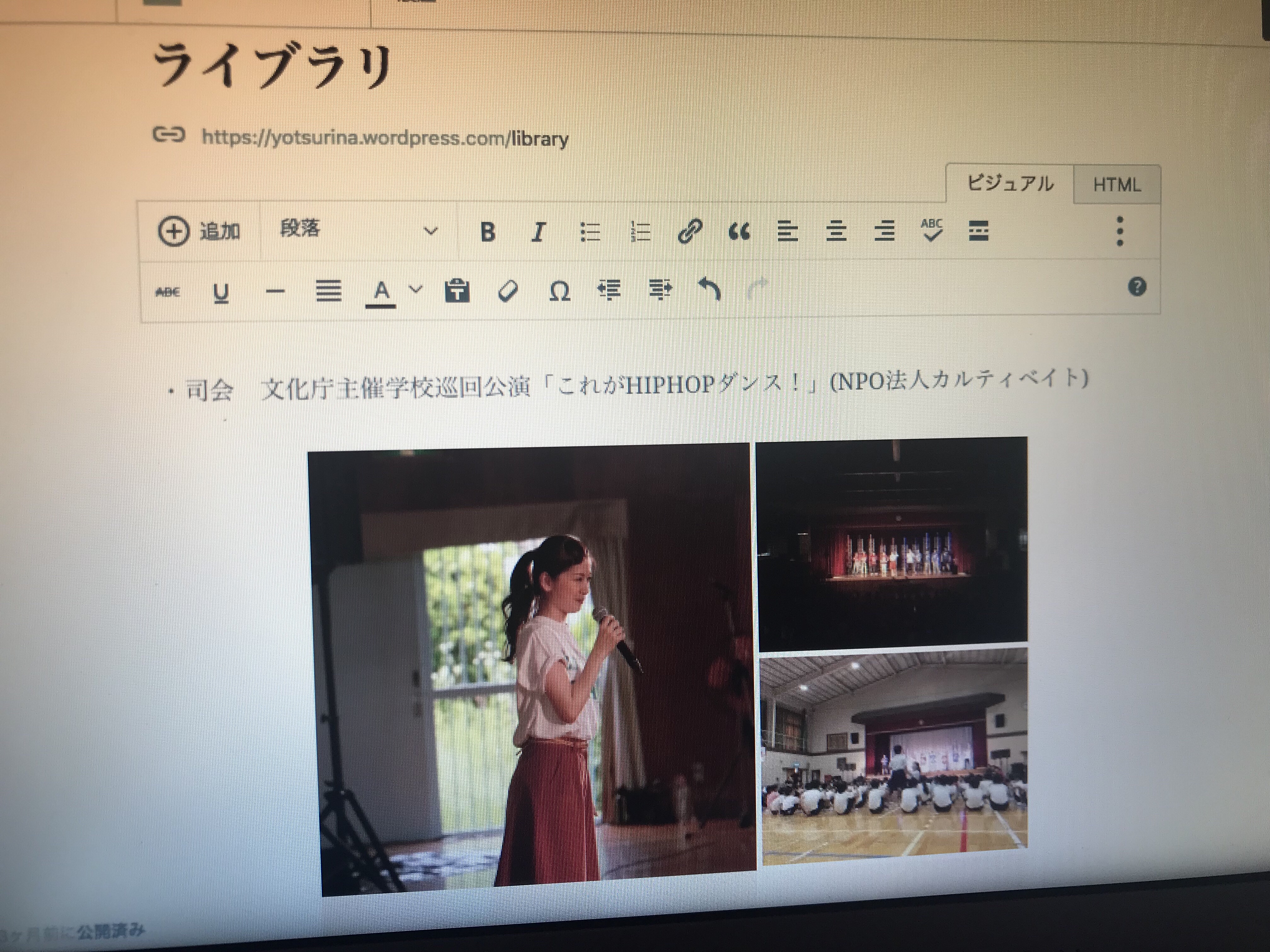Decrease the paragraph indent
The image size is (1270, 952).
click(609, 290)
